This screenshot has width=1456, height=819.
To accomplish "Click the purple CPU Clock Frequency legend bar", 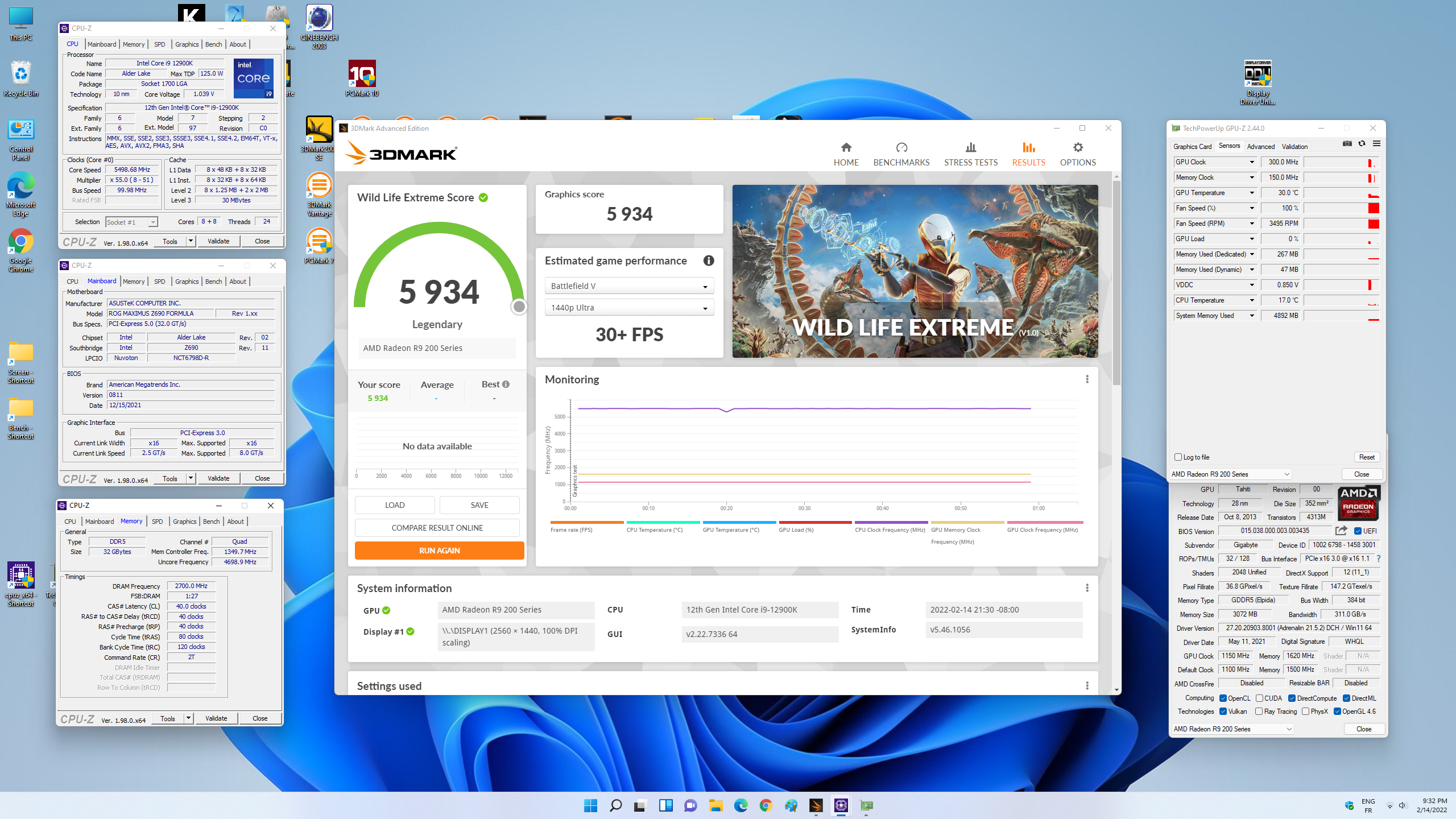I will (x=891, y=522).
